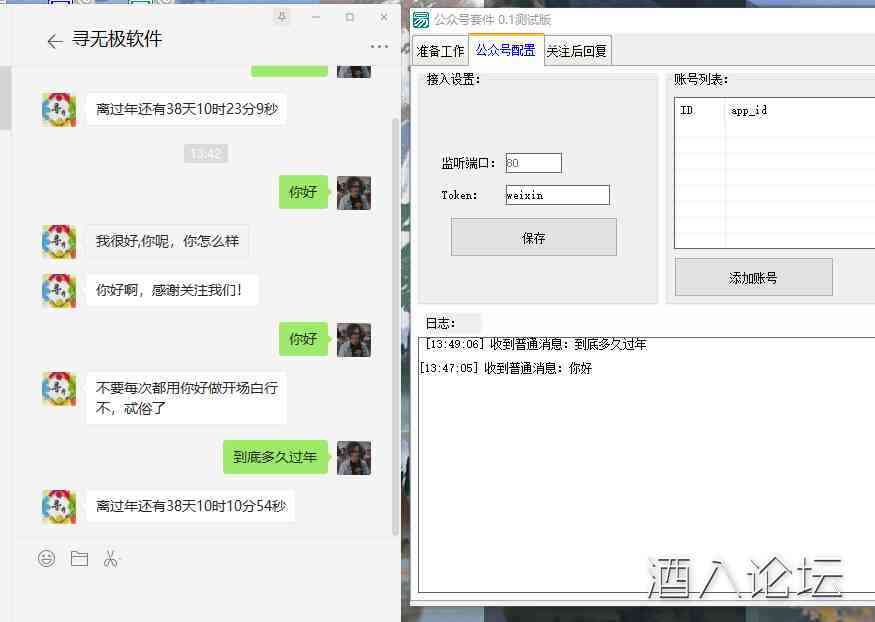
Task: Click your own avatar beside the 你好 message
Action: [x=354, y=192]
